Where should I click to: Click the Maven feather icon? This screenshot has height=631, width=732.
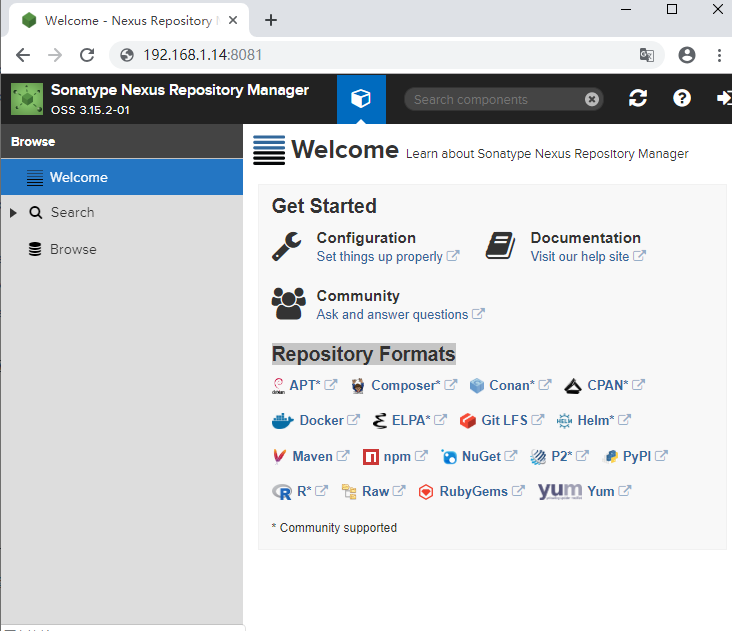(279, 456)
